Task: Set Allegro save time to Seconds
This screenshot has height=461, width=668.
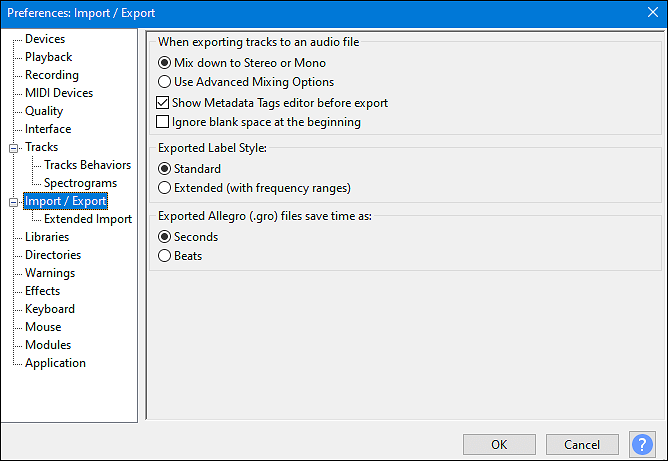Action: (164, 237)
